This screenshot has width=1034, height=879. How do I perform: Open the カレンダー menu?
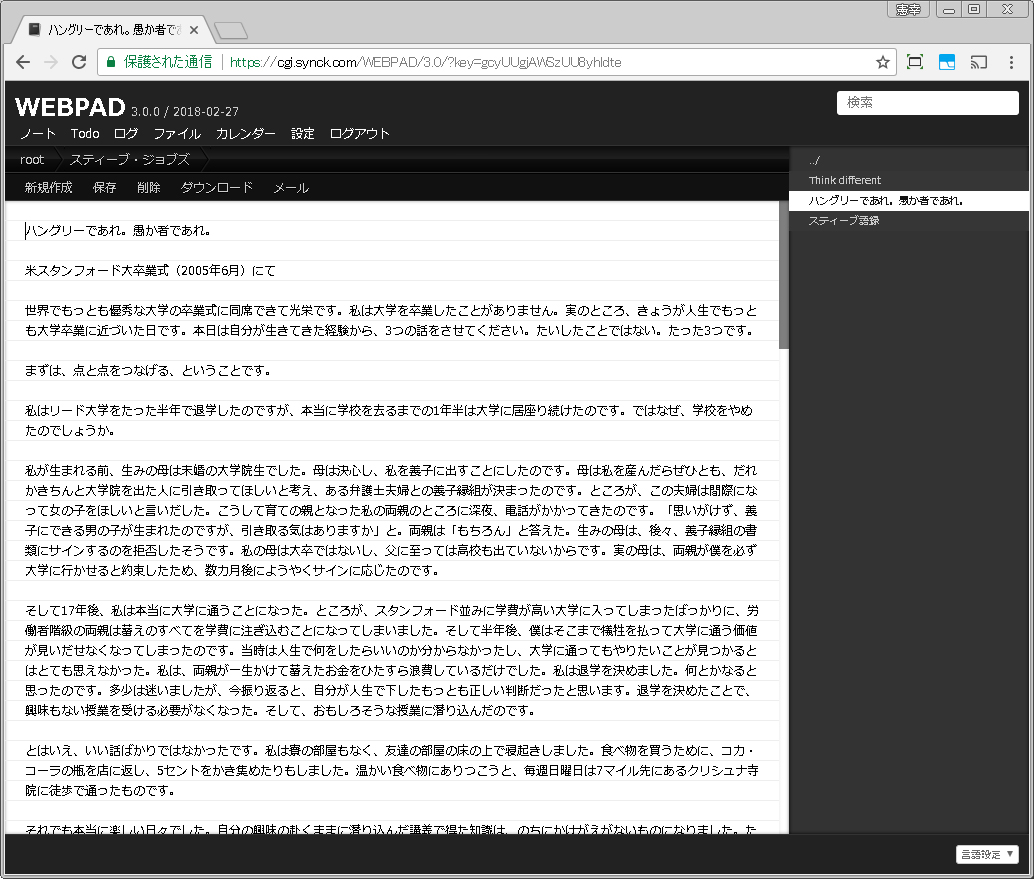[x=245, y=133]
